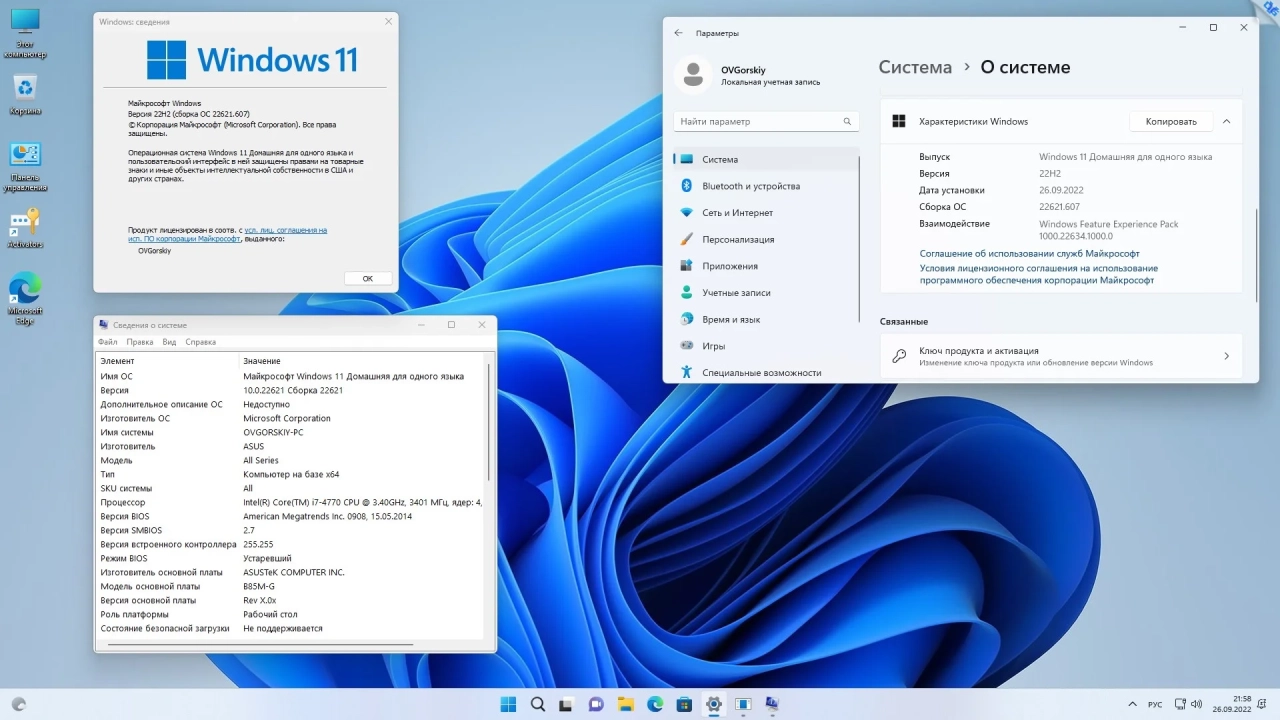Click System Information horizontal scrollbar
The width and height of the screenshot is (1280, 720).
point(260,645)
